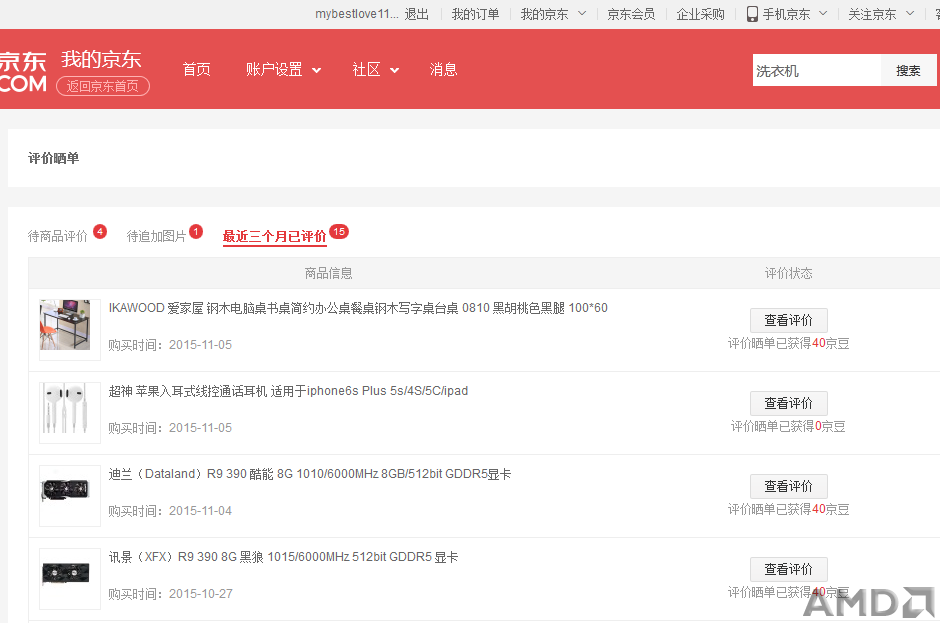Open the 讯景（XFX）R9 390 8G 黑狼 title
Image resolution: width=940 pixels, height=623 pixels.
[283, 556]
